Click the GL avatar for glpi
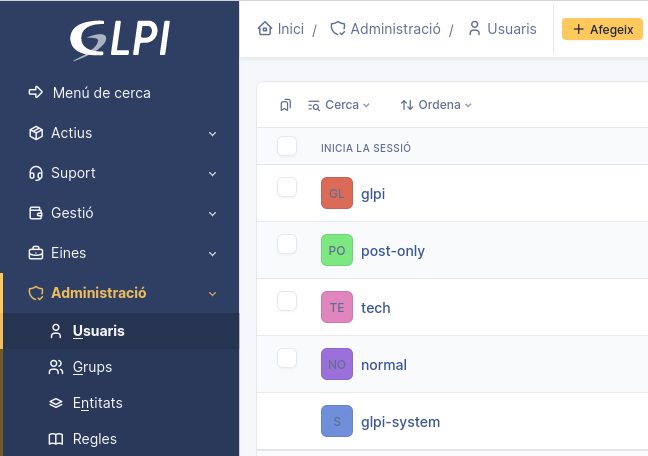648x456 pixels. [x=337, y=193]
